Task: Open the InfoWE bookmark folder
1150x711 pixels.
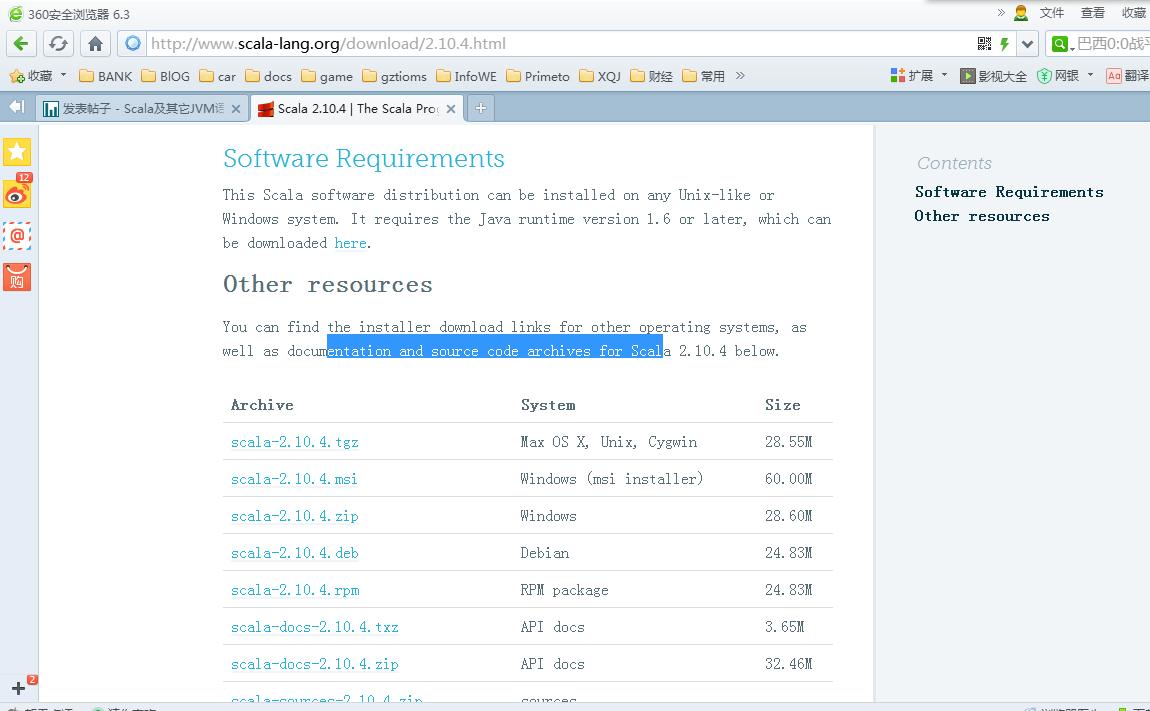Action: pyautogui.click(x=466, y=76)
